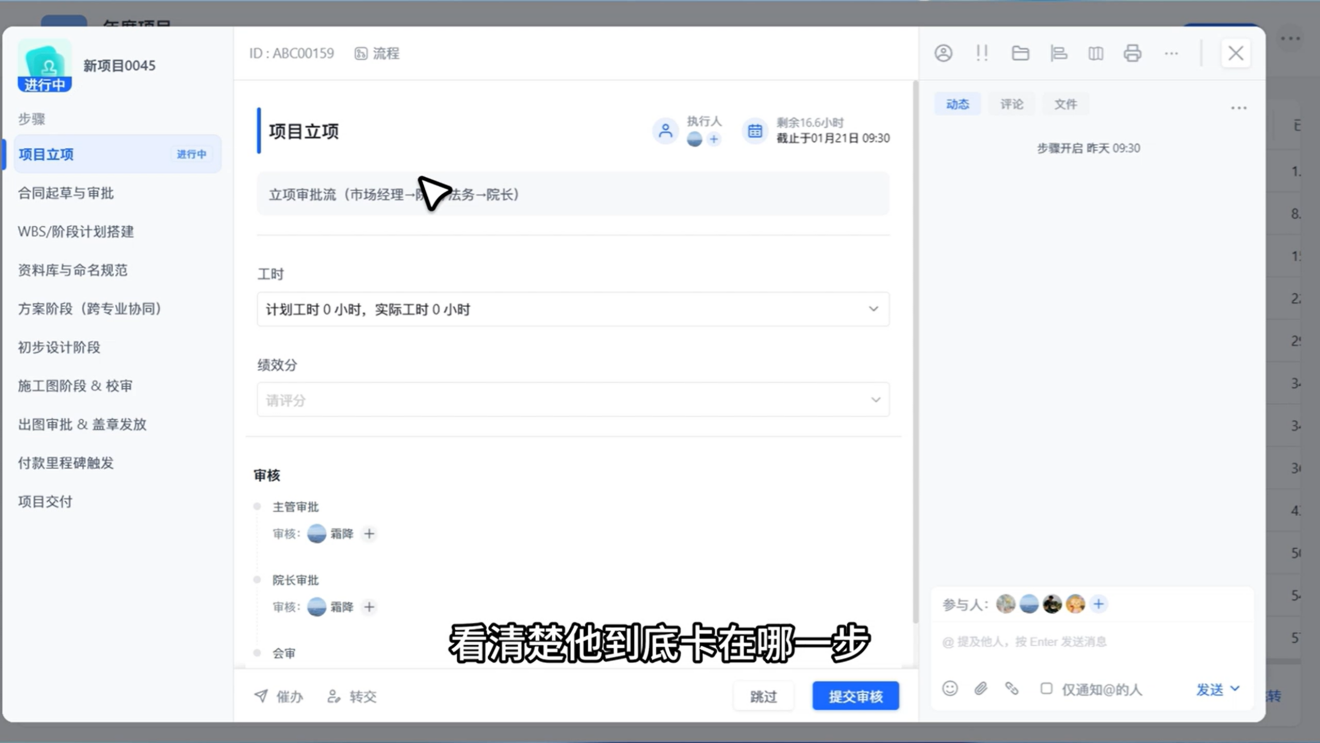Open the ellipsis menu in activity panel
Viewport: 1320px width, 743px height.
1238,107
